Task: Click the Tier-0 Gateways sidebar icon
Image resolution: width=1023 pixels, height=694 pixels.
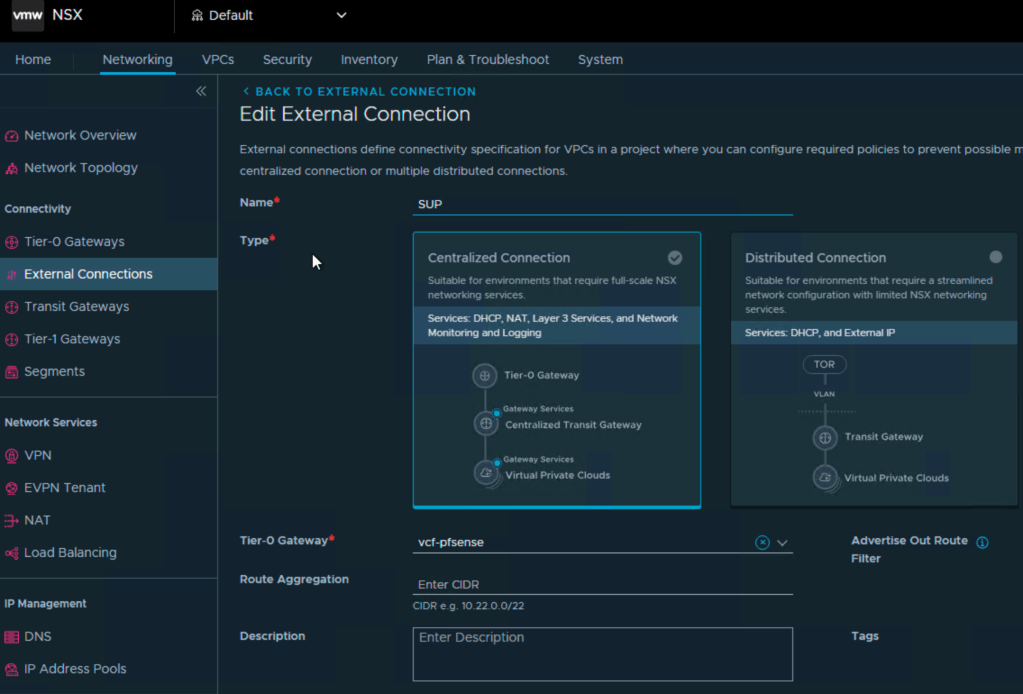Action: point(12,242)
